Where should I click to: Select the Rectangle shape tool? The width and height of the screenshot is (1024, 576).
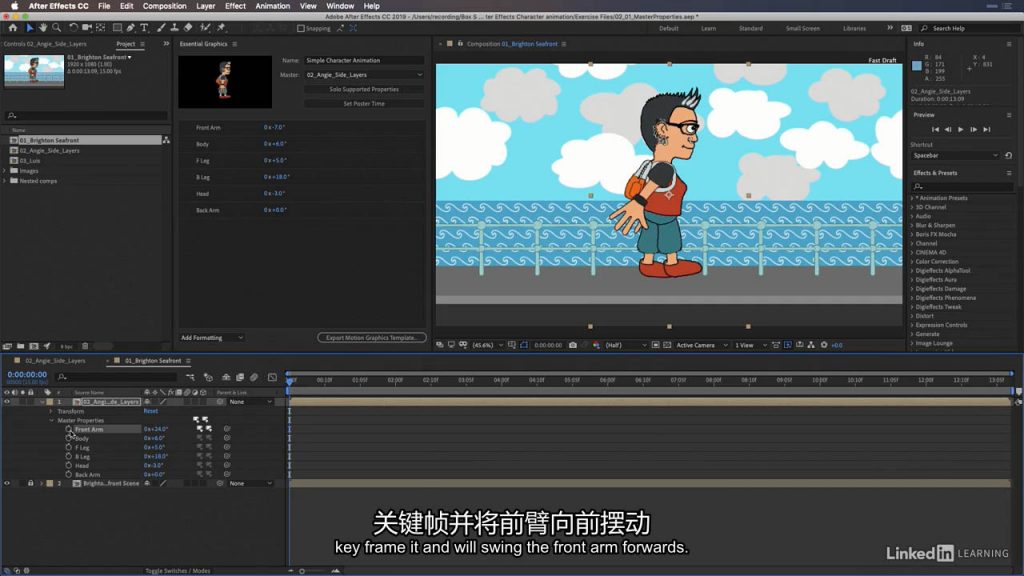point(118,28)
